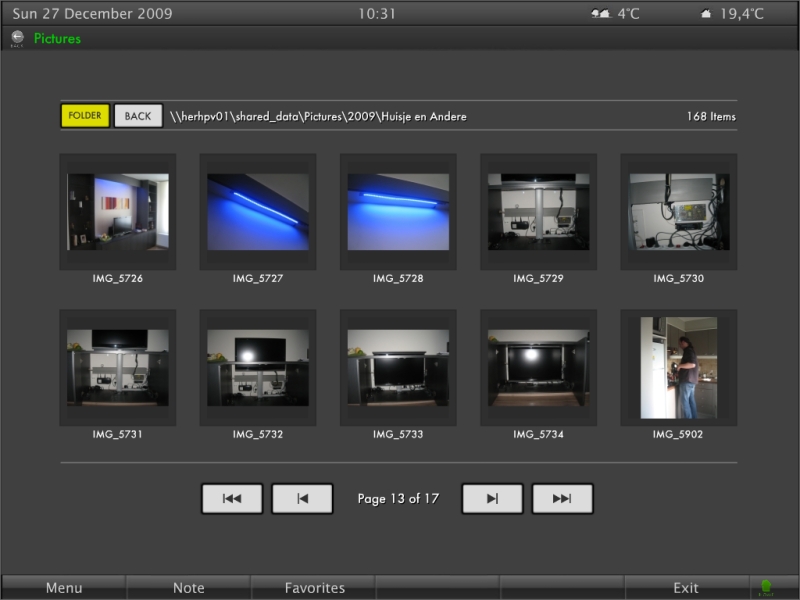Jump to the last page of pictures
800x600 pixels.
(x=562, y=498)
